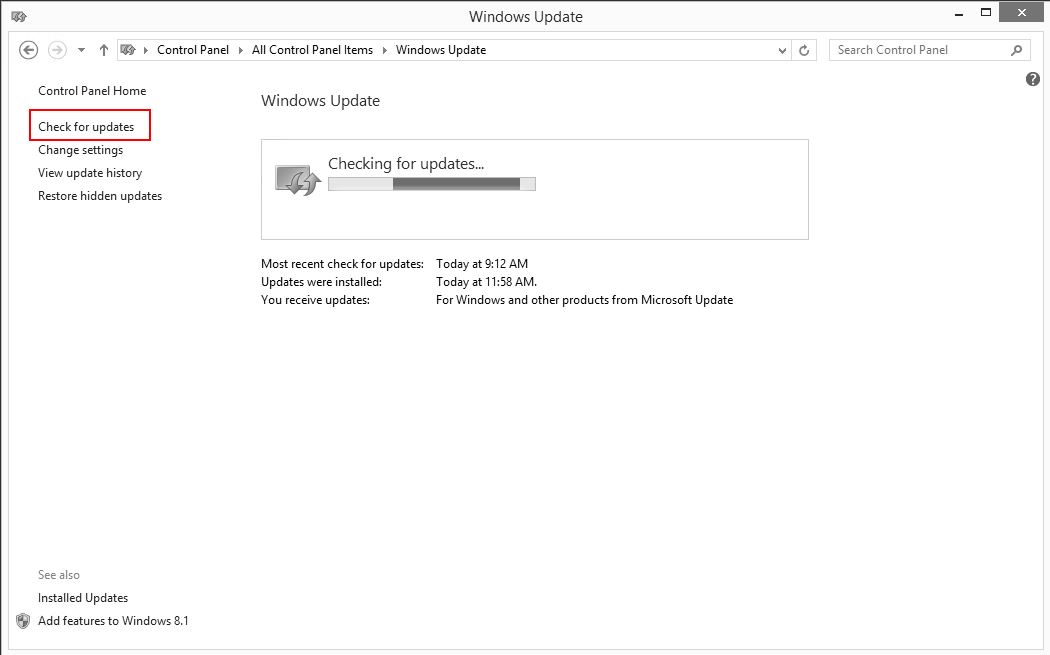The width and height of the screenshot is (1050, 655).
Task: Focus the Search Control Panel field
Action: coord(929,50)
